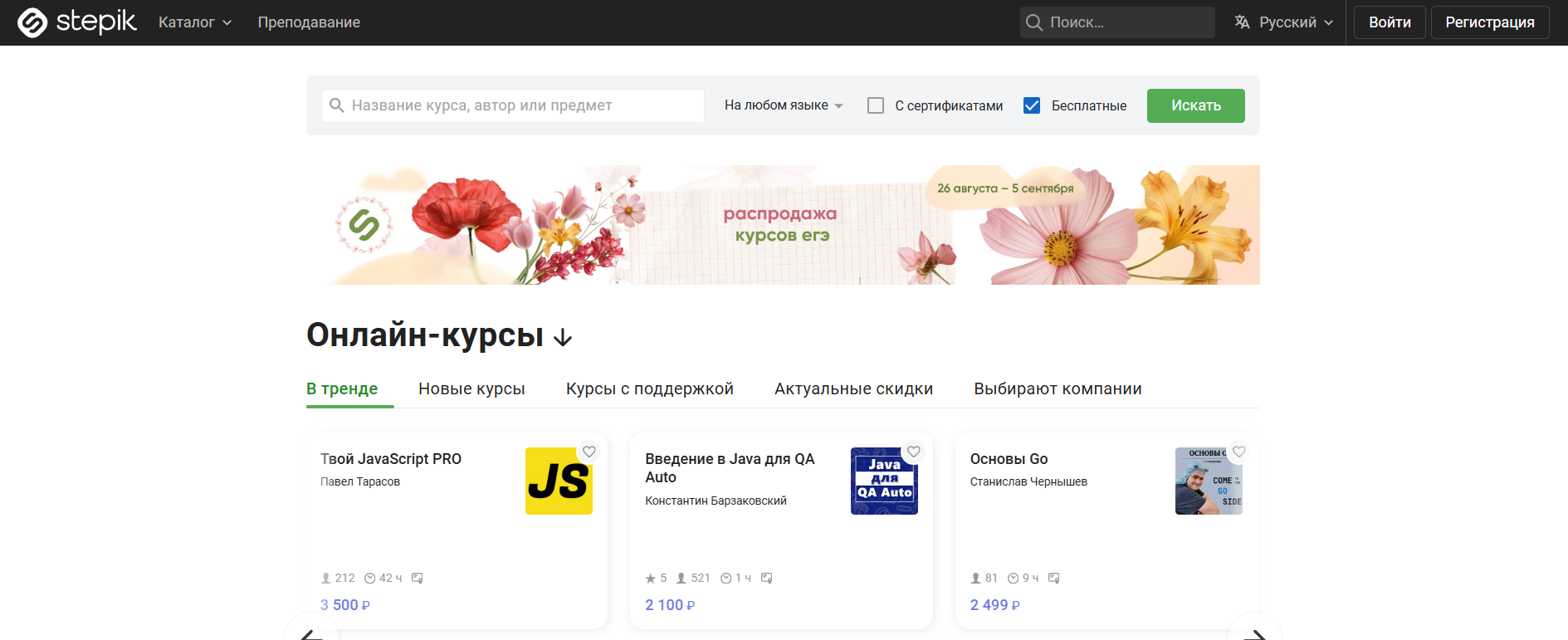This screenshot has width=1568, height=640.
Task: Click search icon in course name field
Action: pos(337,105)
